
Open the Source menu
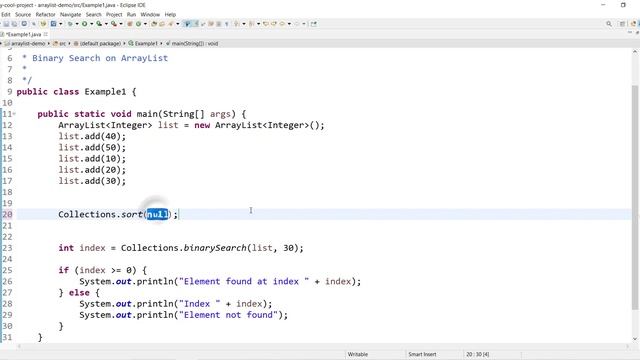tap(23, 14)
